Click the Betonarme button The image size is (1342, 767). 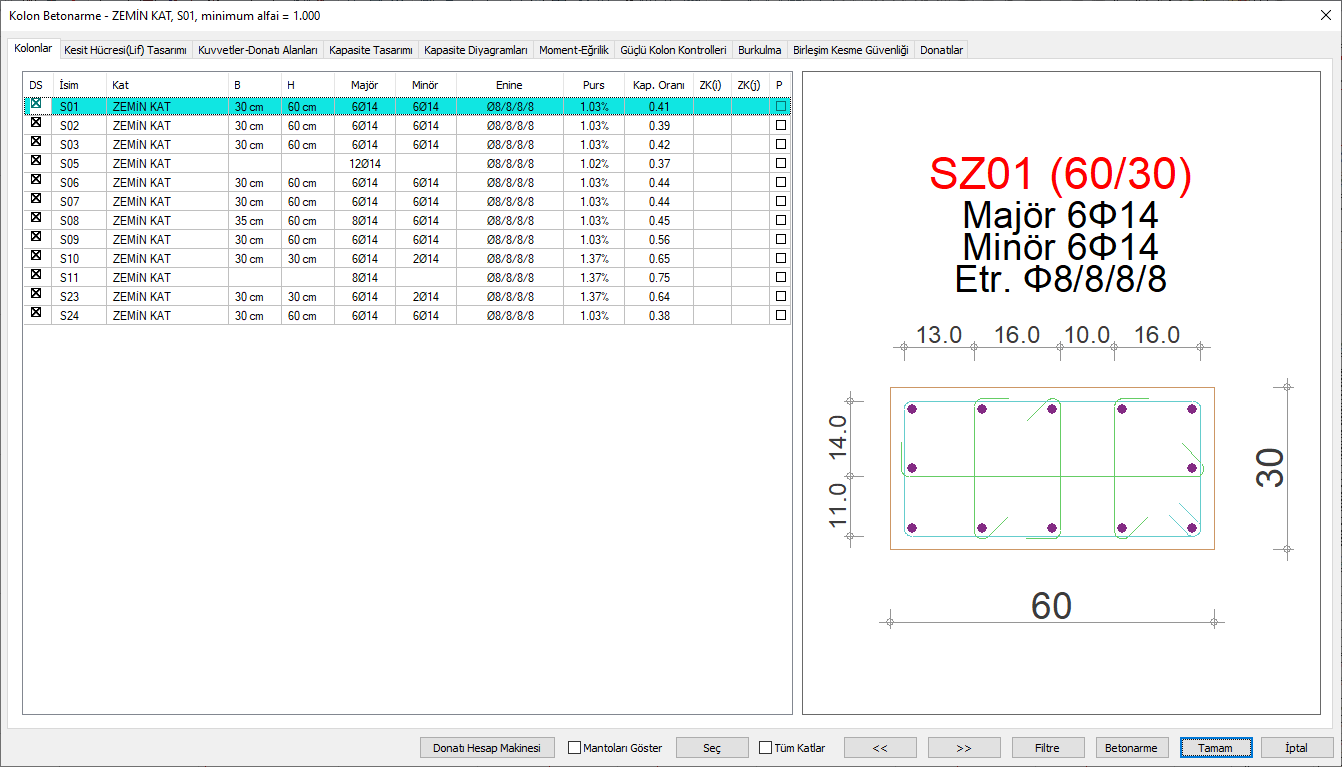pyautogui.click(x=1132, y=748)
